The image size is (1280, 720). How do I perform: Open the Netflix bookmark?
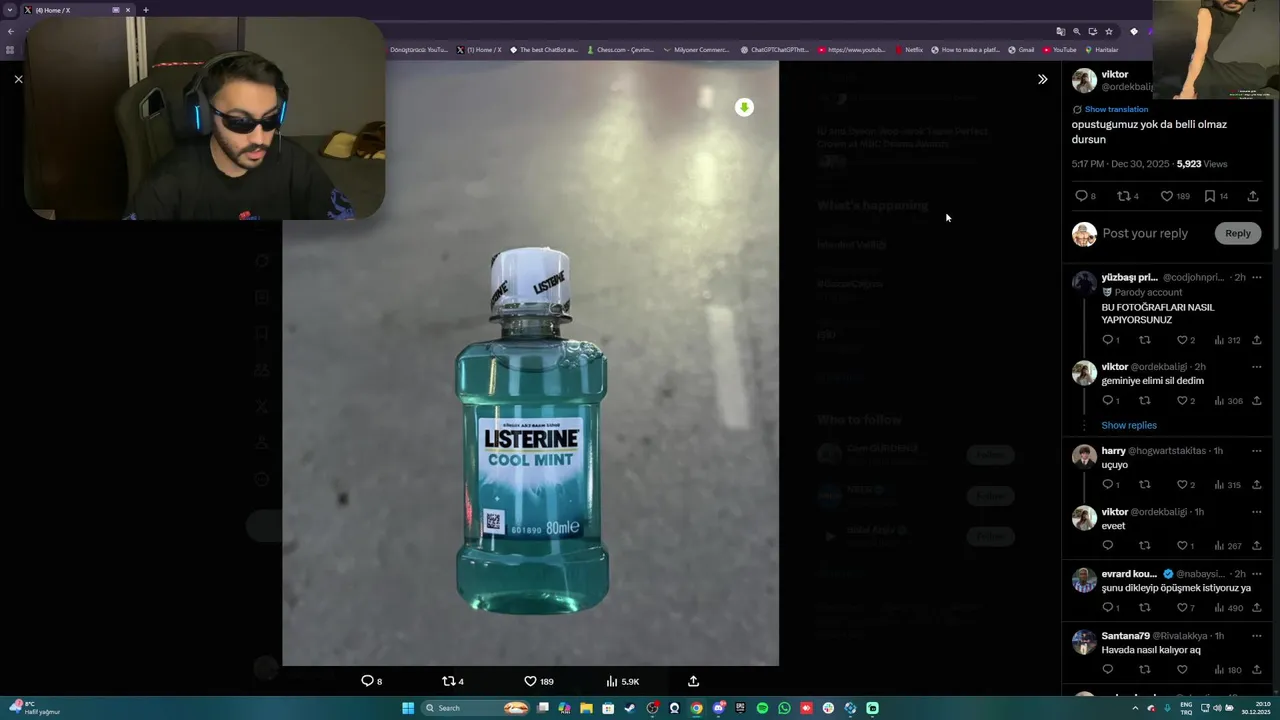tap(909, 49)
